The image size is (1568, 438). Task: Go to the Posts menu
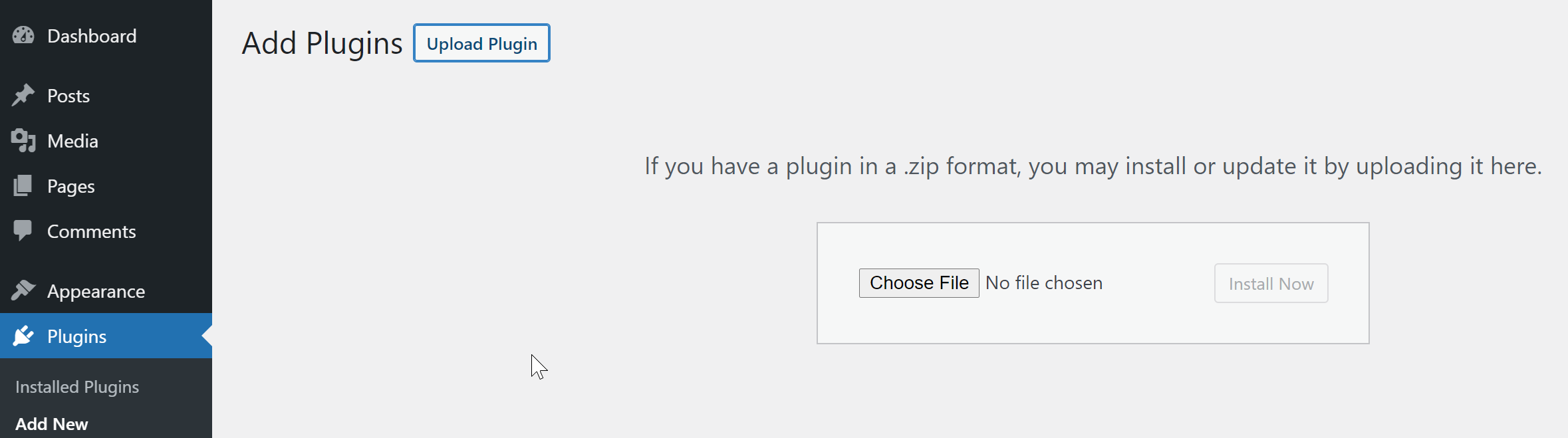68,96
